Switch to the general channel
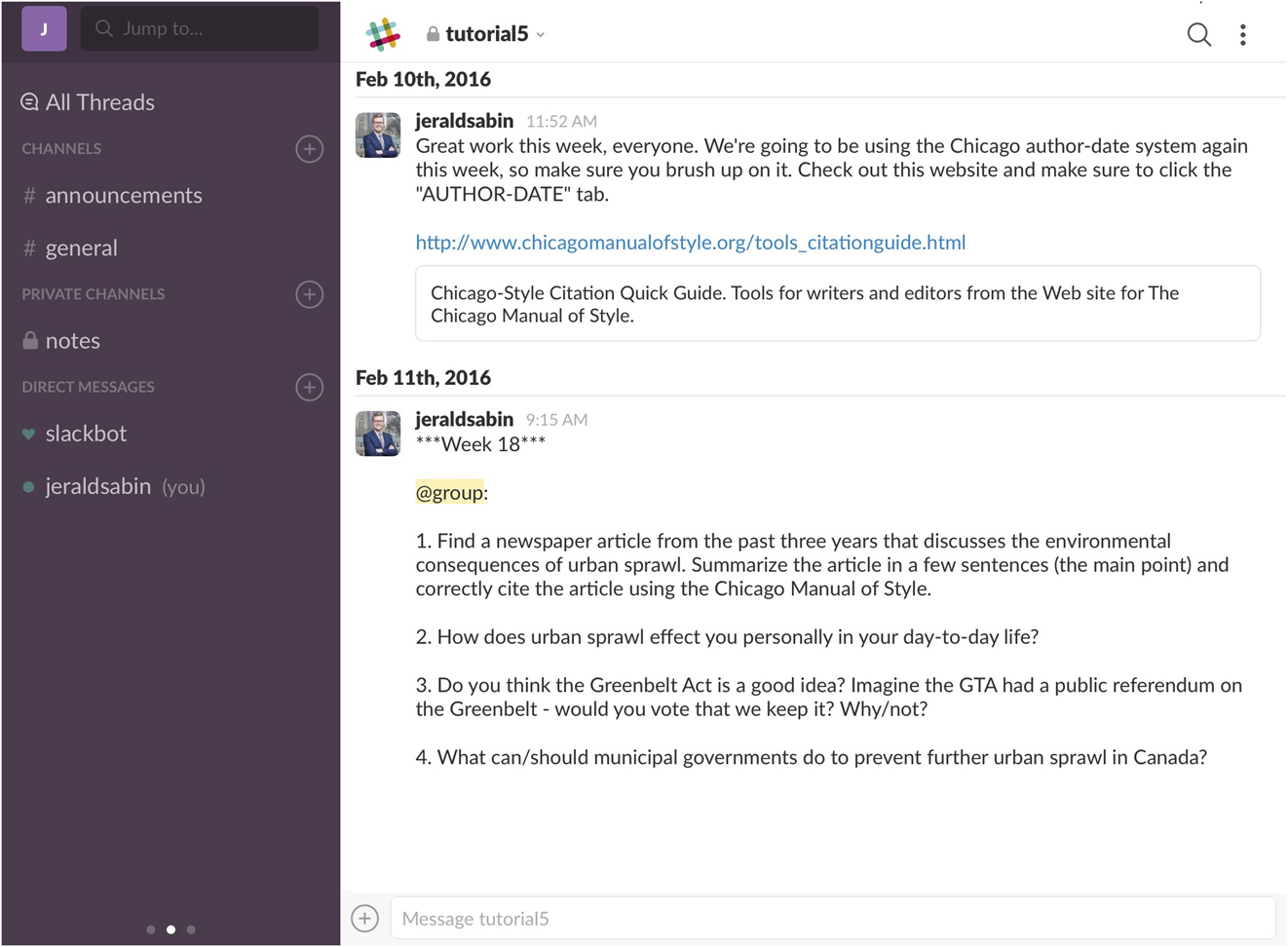The image size is (1288, 947). pos(81,248)
